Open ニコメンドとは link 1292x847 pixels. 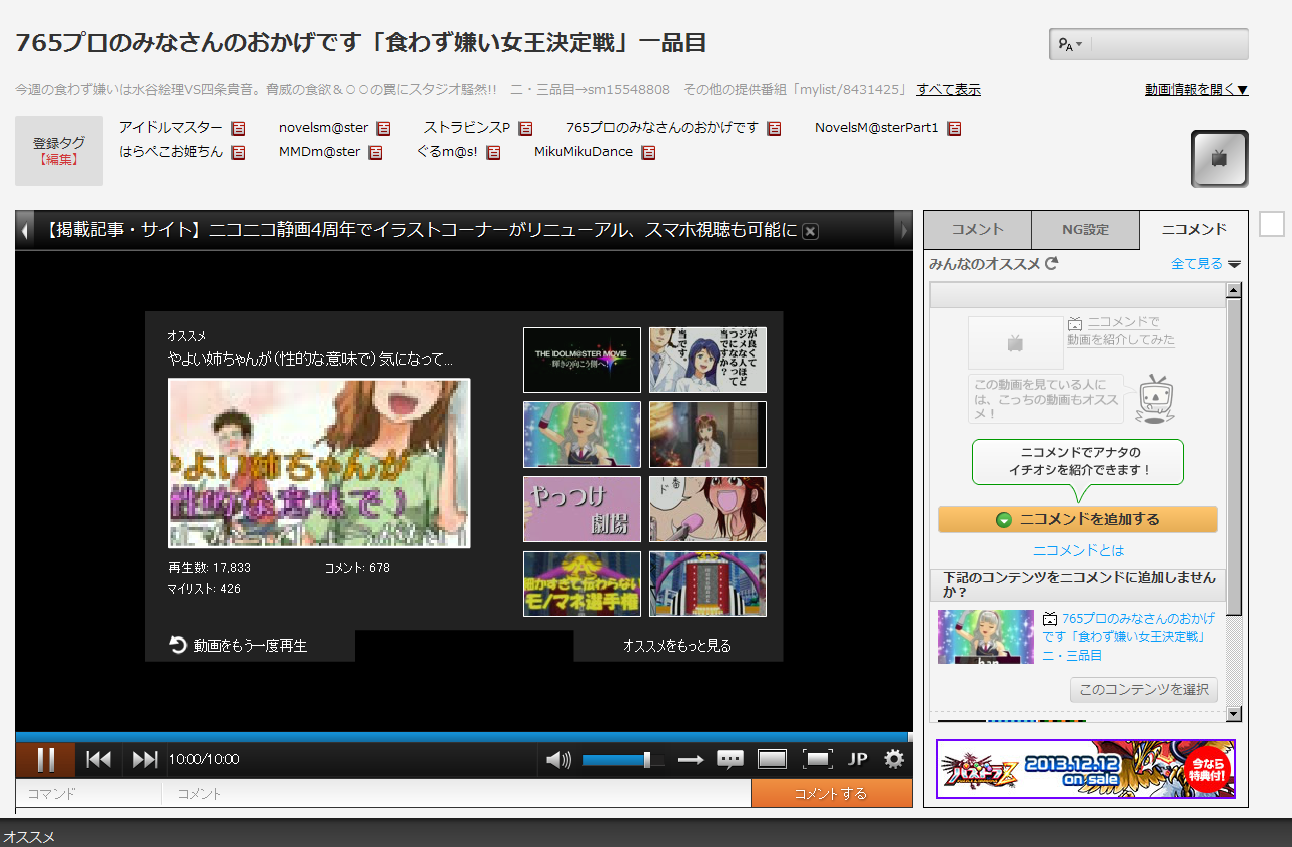[1078, 550]
